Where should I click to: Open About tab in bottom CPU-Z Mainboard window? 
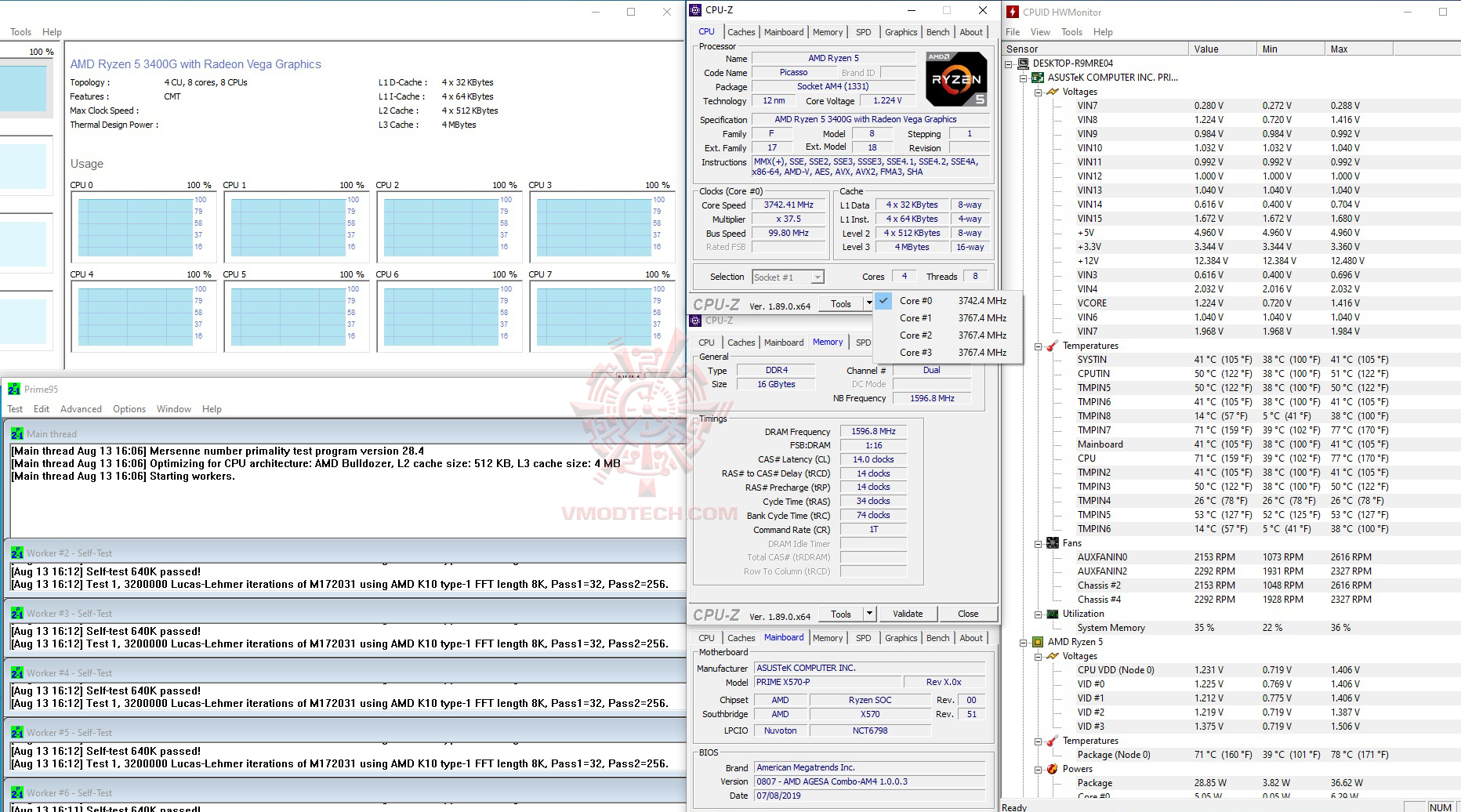point(971,638)
